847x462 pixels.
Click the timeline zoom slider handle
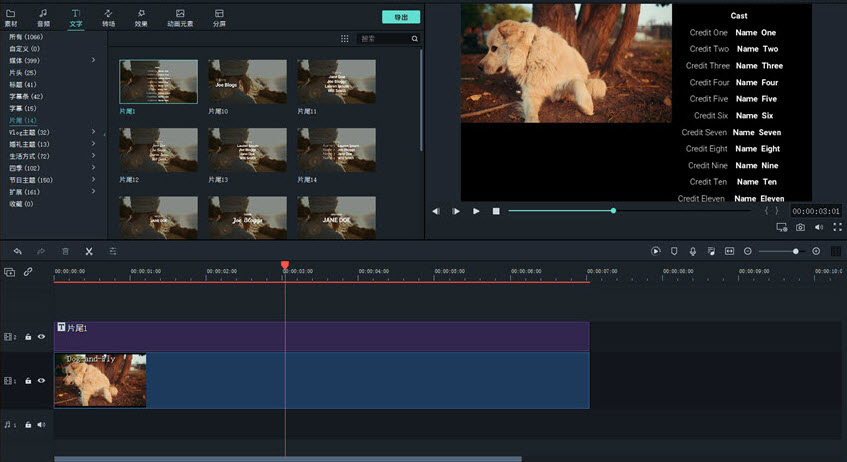click(796, 251)
